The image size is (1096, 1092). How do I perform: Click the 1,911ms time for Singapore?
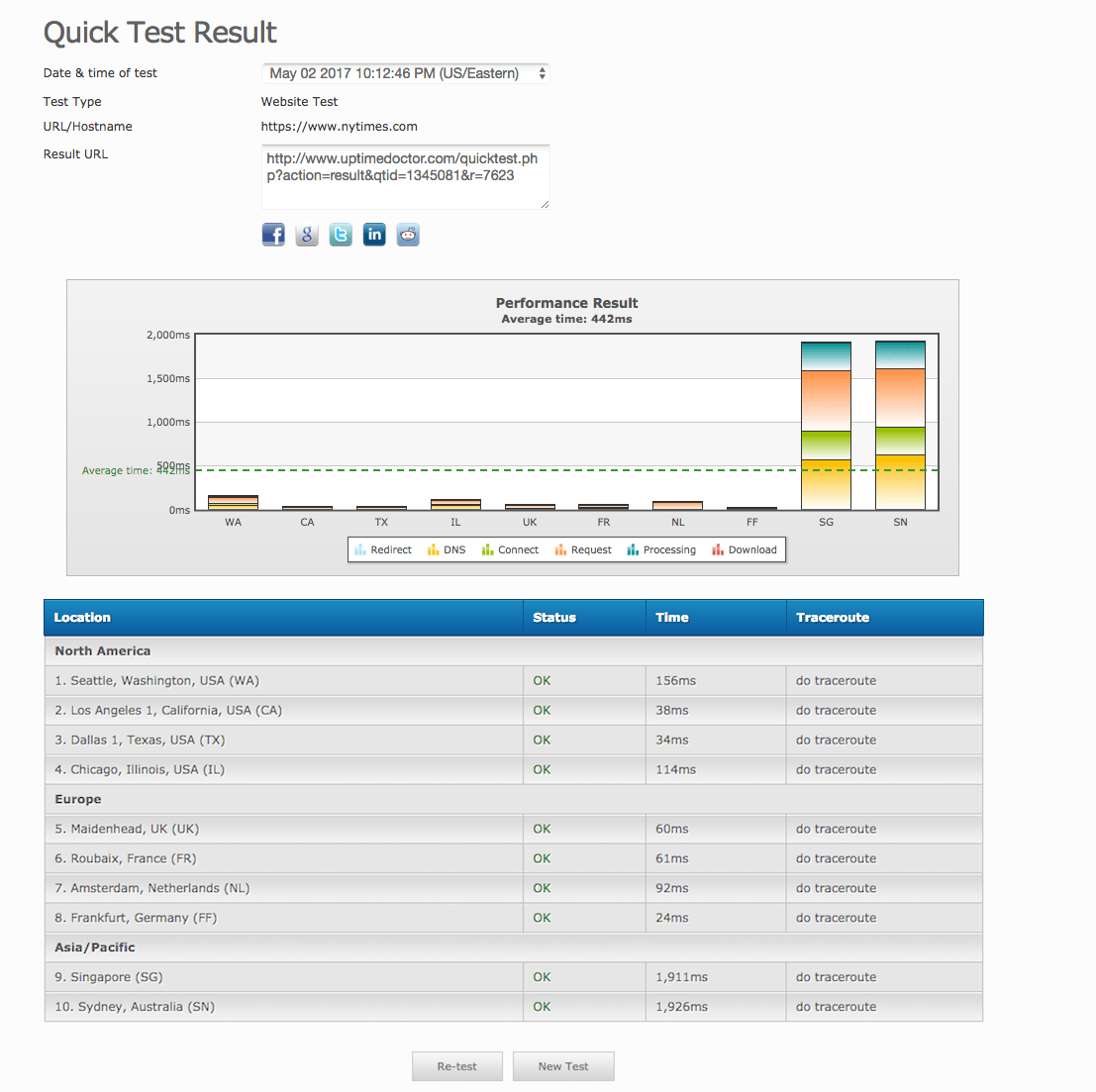681,977
